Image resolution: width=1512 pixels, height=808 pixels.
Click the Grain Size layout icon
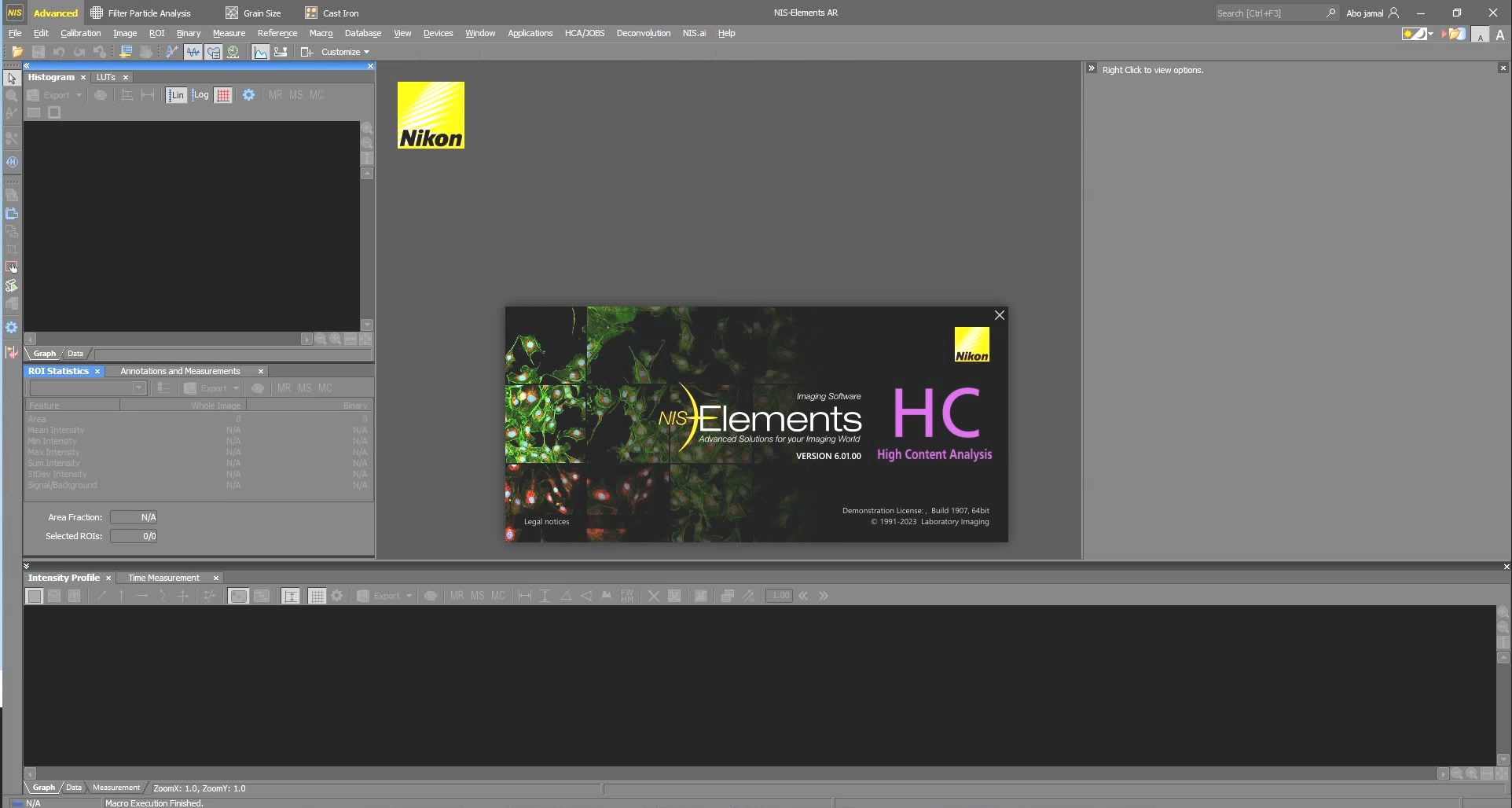[x=232, y=13]
